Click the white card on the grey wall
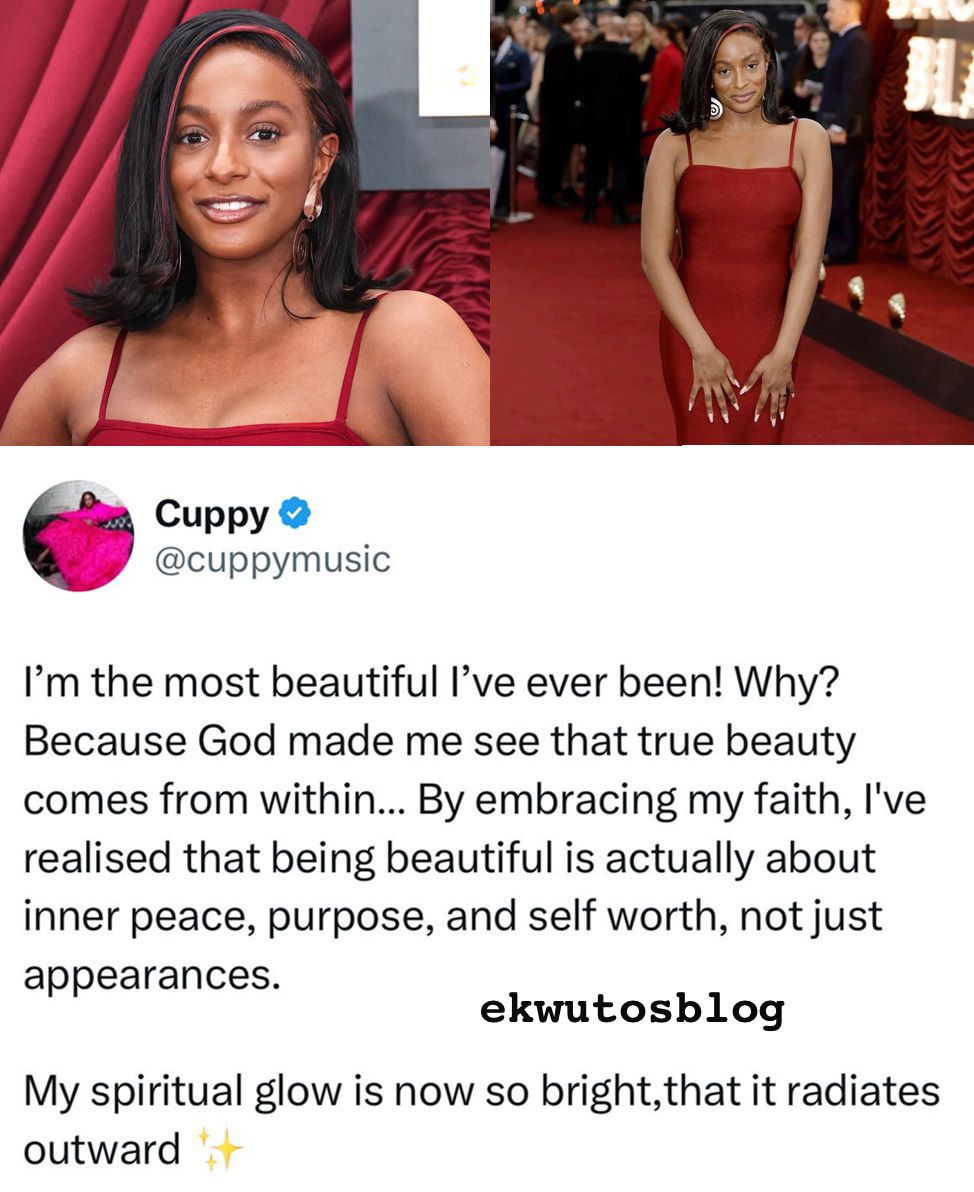This screenshot has height=1192, width=974. [x=454, y=57]
